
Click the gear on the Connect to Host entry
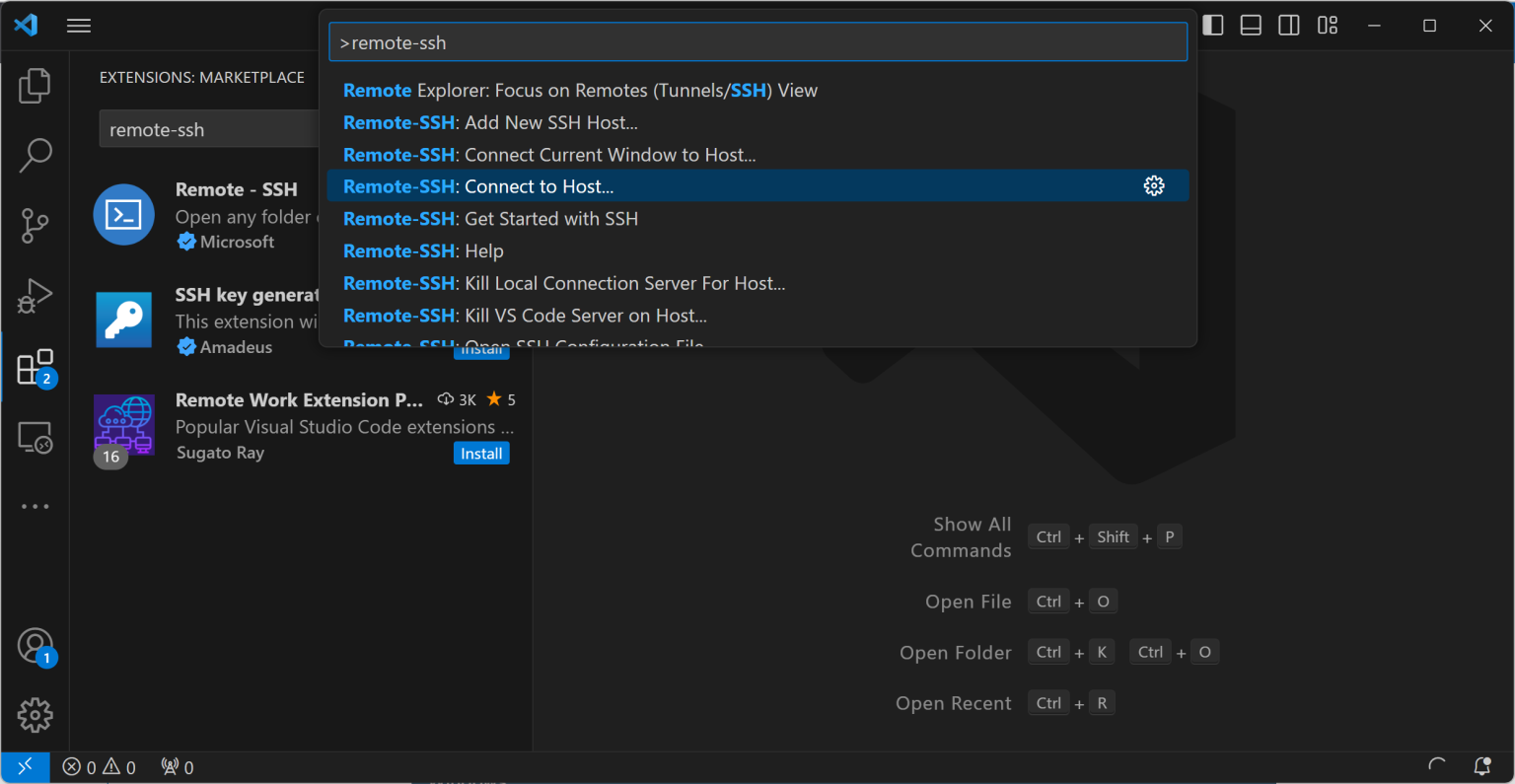click(x=1154, y=185)
